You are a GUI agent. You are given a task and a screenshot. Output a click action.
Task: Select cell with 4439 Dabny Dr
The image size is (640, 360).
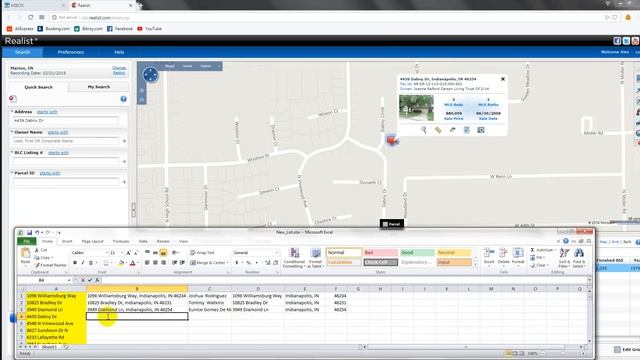pos(56,316)
